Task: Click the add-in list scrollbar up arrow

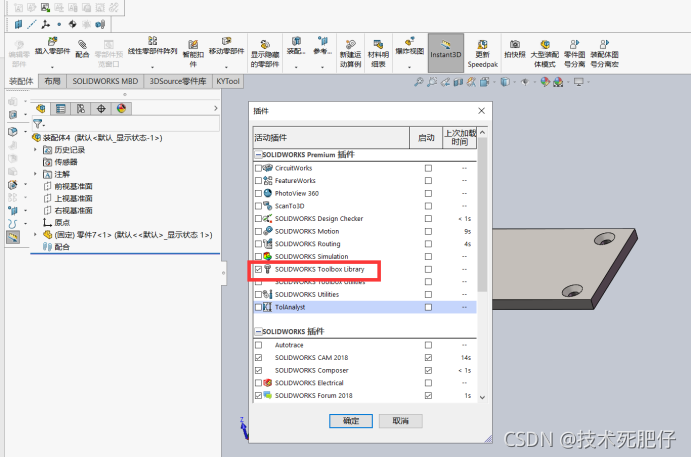Action: pos(482,132)
